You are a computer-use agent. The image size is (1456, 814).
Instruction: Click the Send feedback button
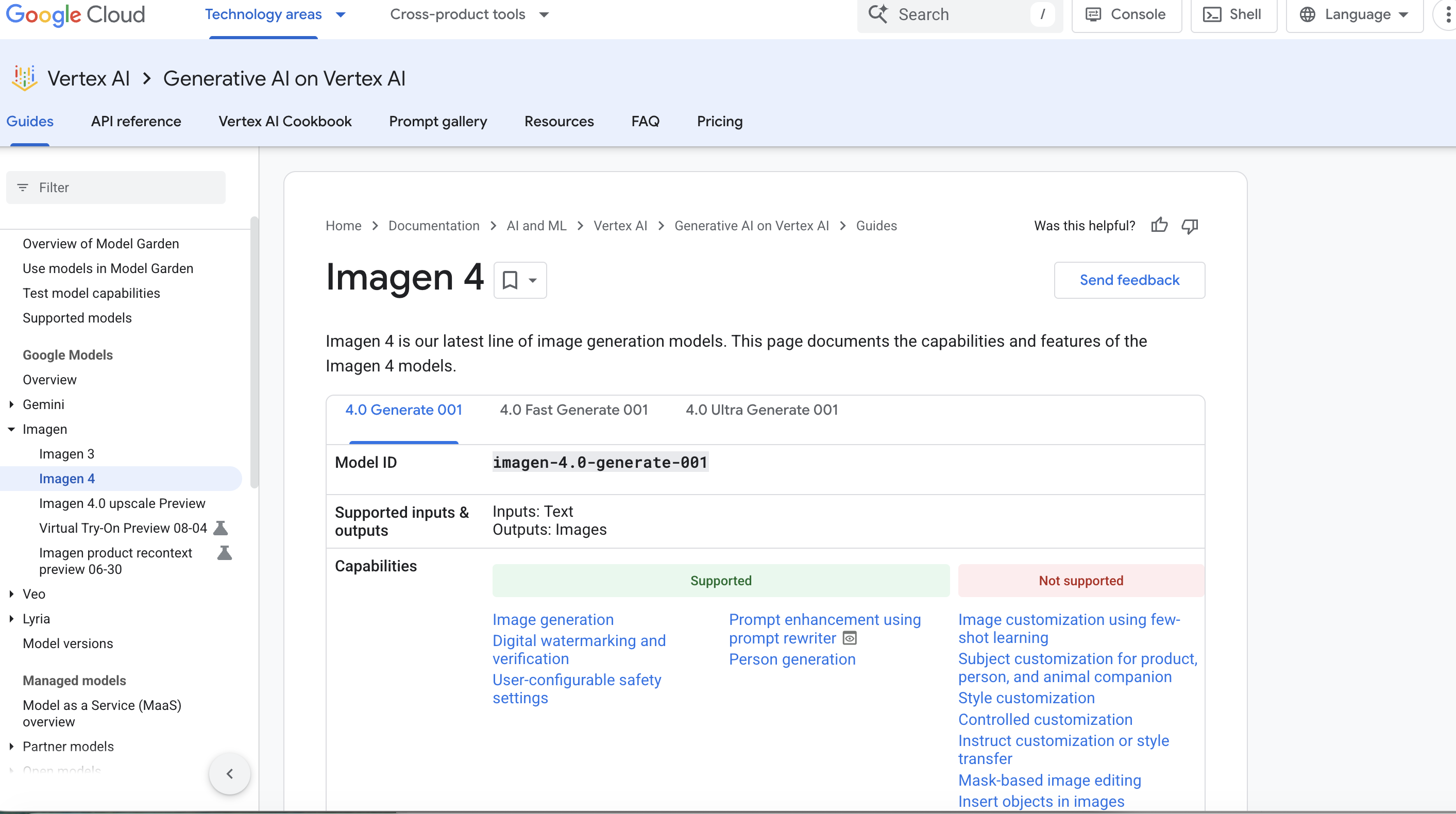pos(1129,280)
